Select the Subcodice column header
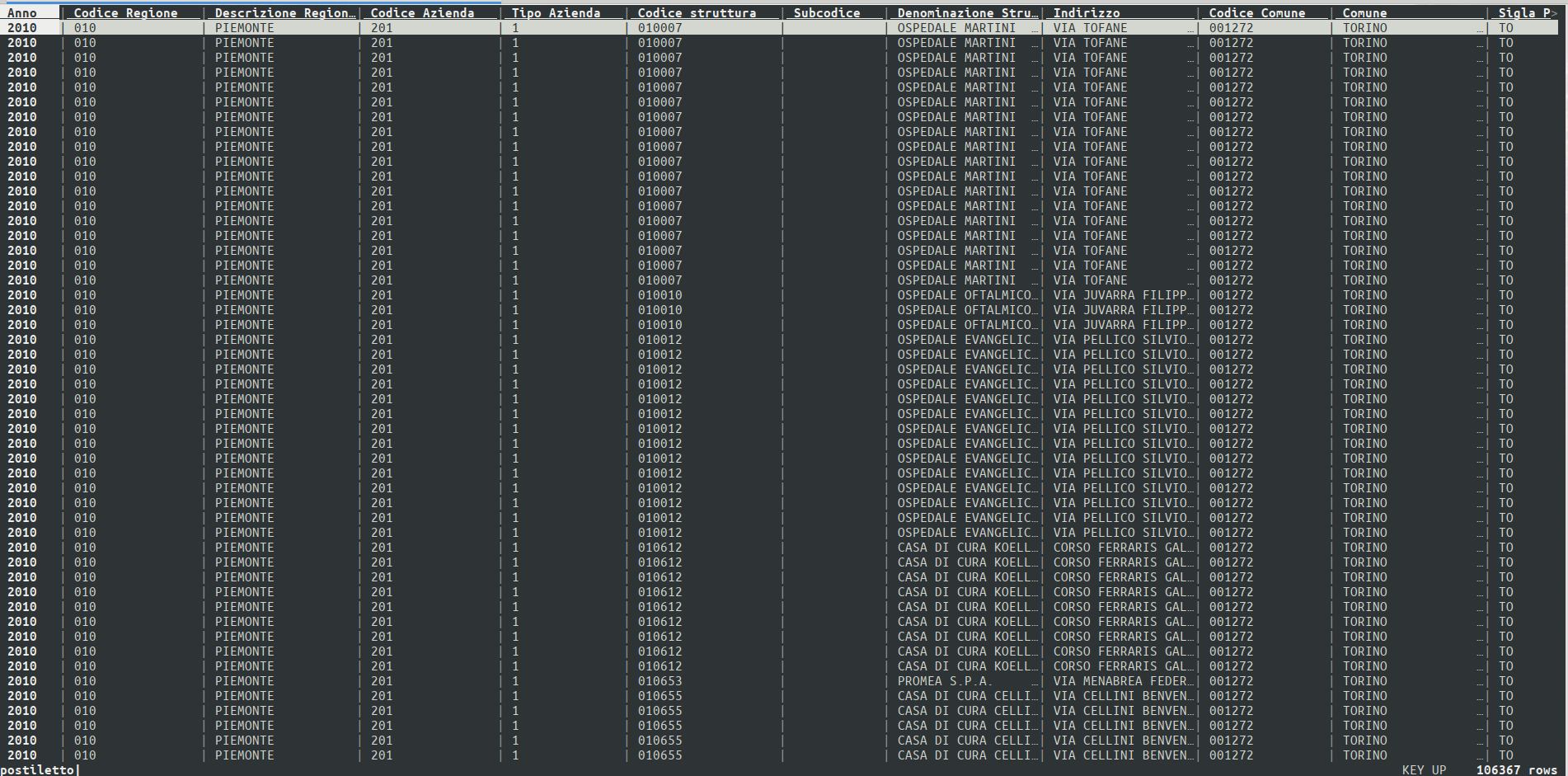 [826, 12]
